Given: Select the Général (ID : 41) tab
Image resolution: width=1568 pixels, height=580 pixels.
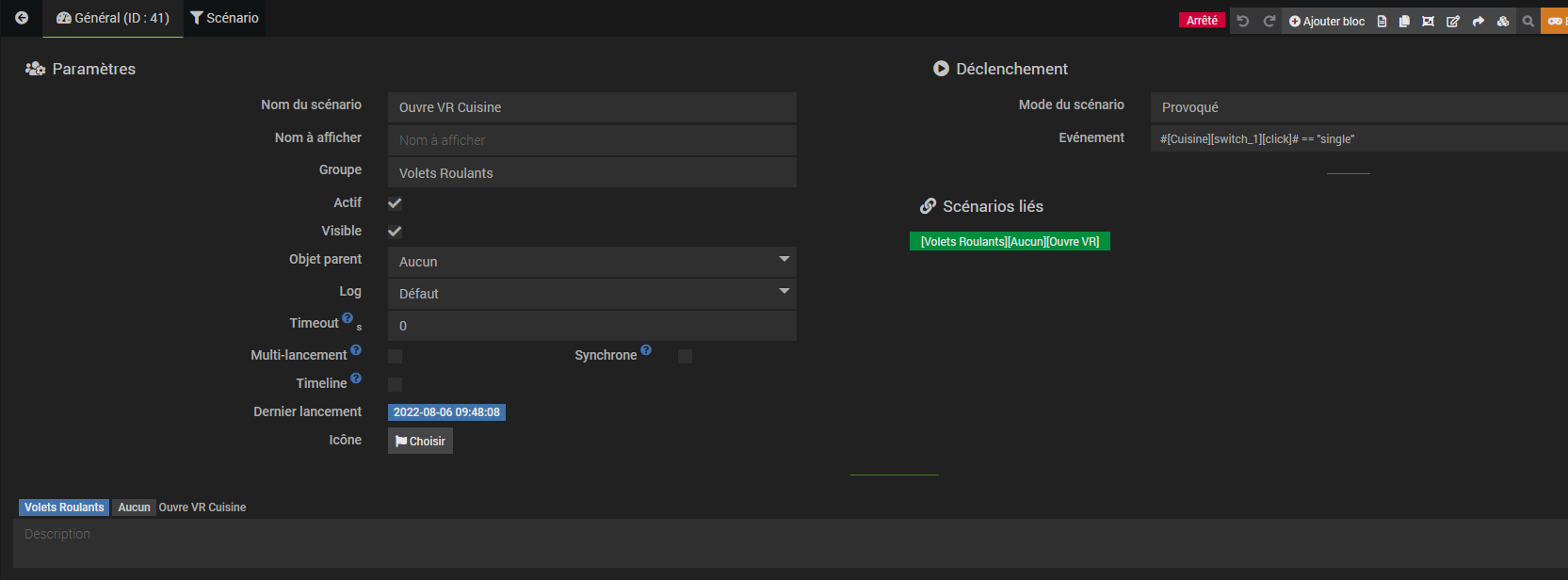Looking at the screenshot, I should coord(113,18).
